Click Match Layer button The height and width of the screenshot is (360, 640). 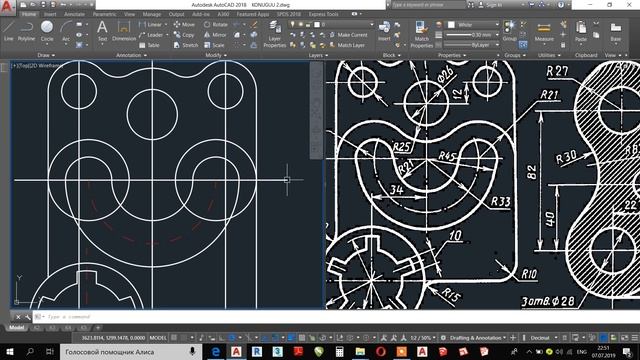[347, 45]
